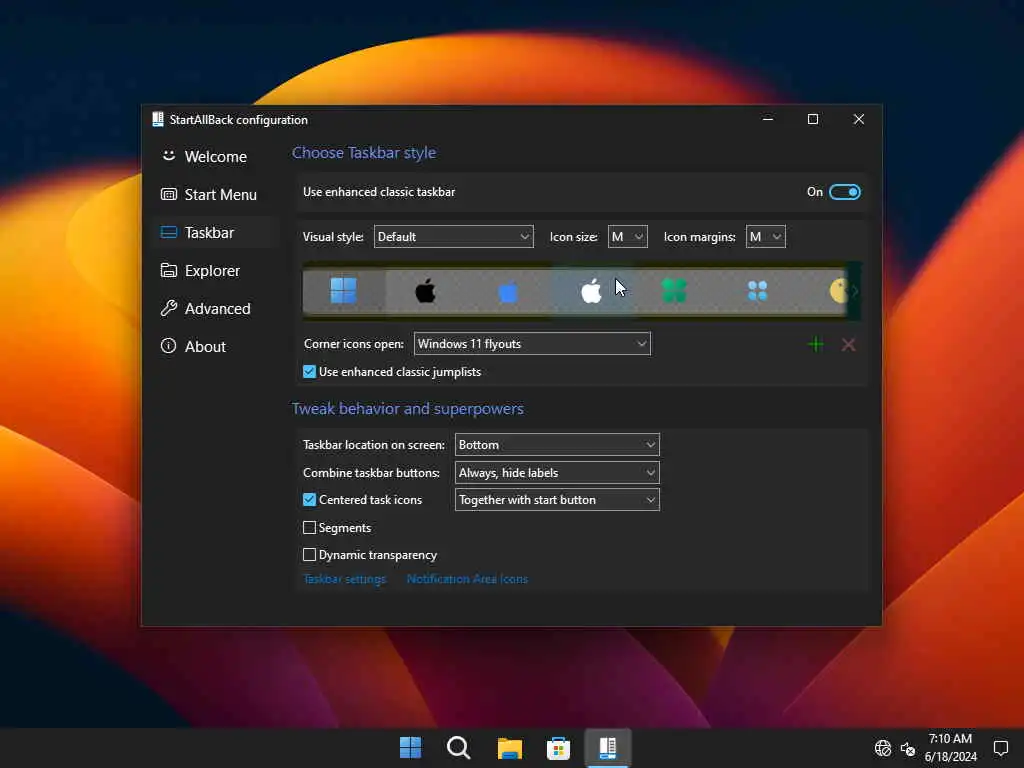Image resolution: width=1024 pixels, height=768 pixels.
Task: Close the StartAllBack configuration window
Action: click(x=859, y=120)
